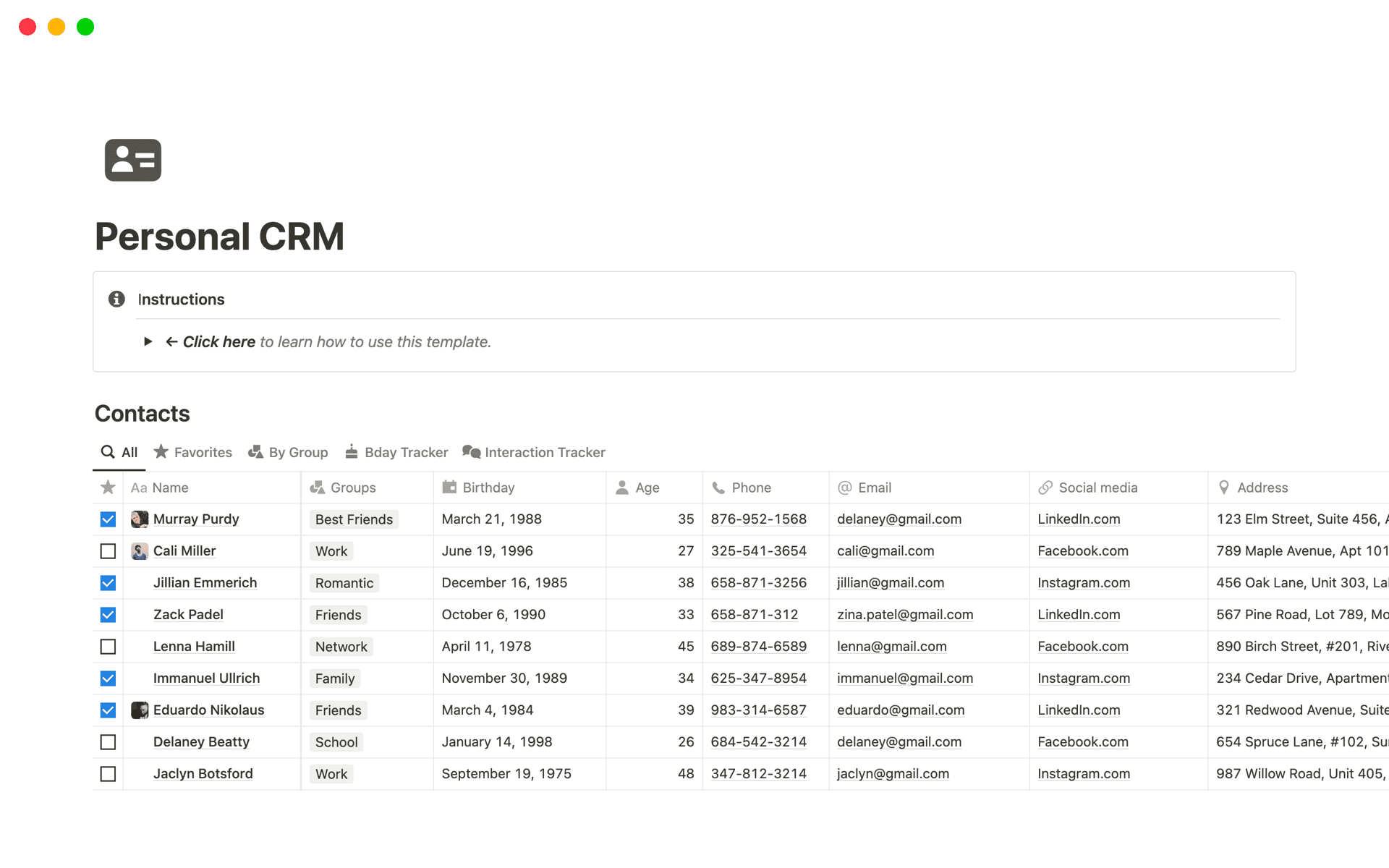Click the calendar icon on the Birthday column

[449, 487]
